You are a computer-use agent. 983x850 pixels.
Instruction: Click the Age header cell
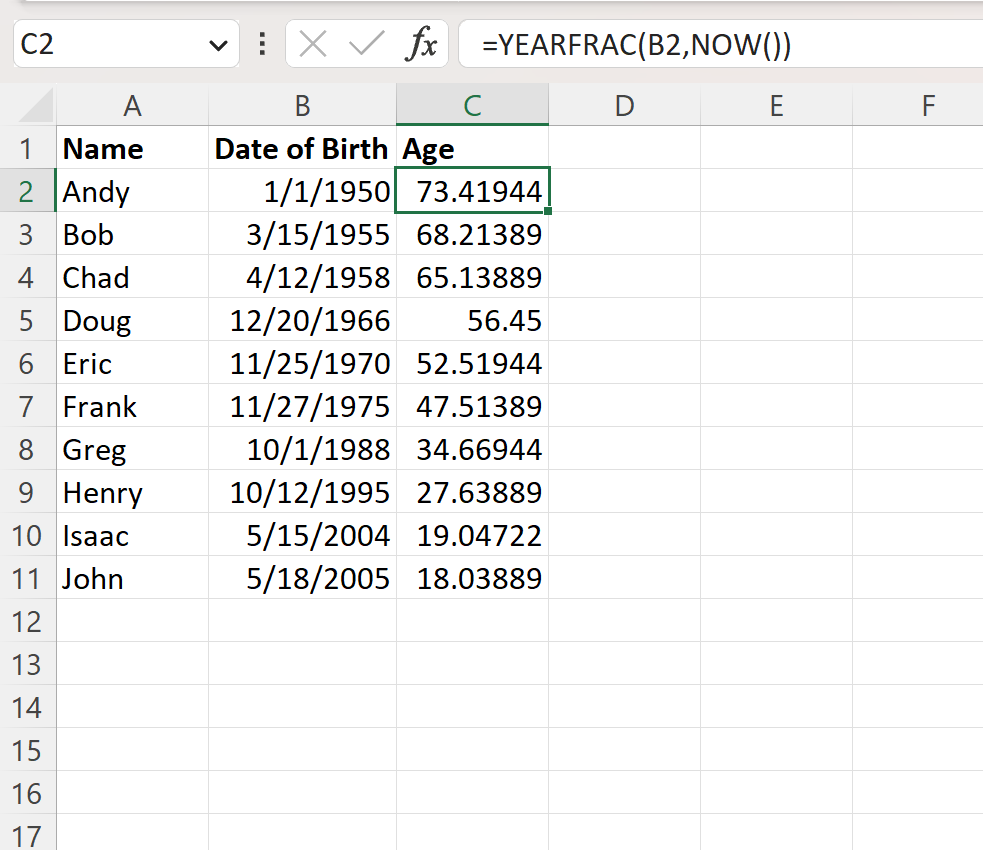tap(471, 148)
